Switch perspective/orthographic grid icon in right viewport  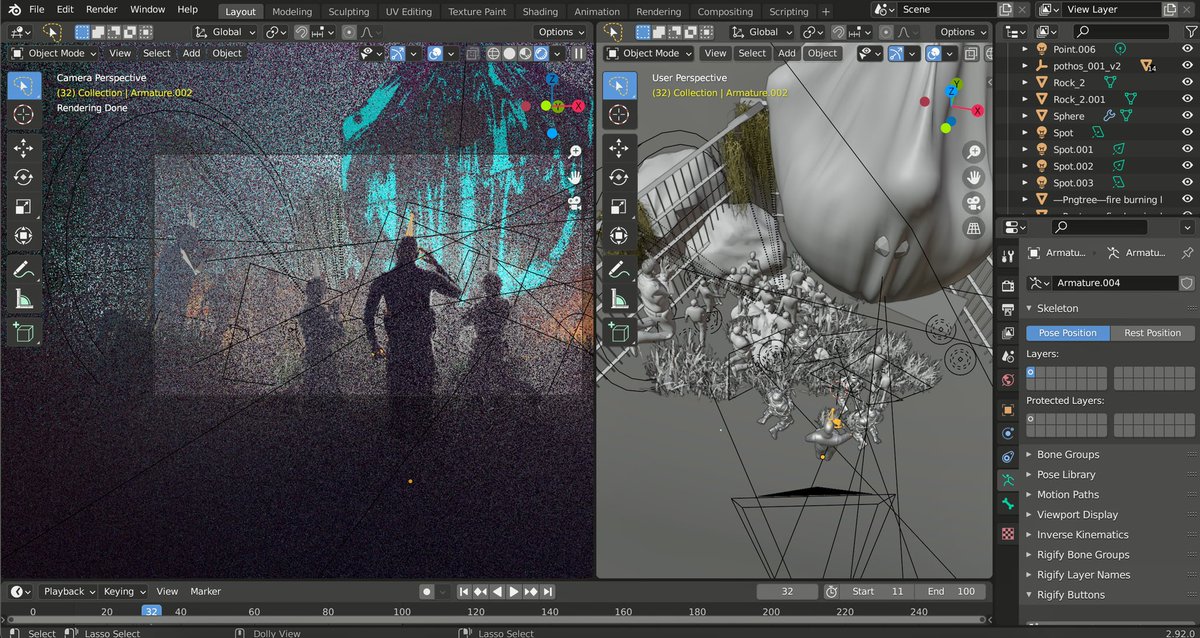[x=974, y=229]
